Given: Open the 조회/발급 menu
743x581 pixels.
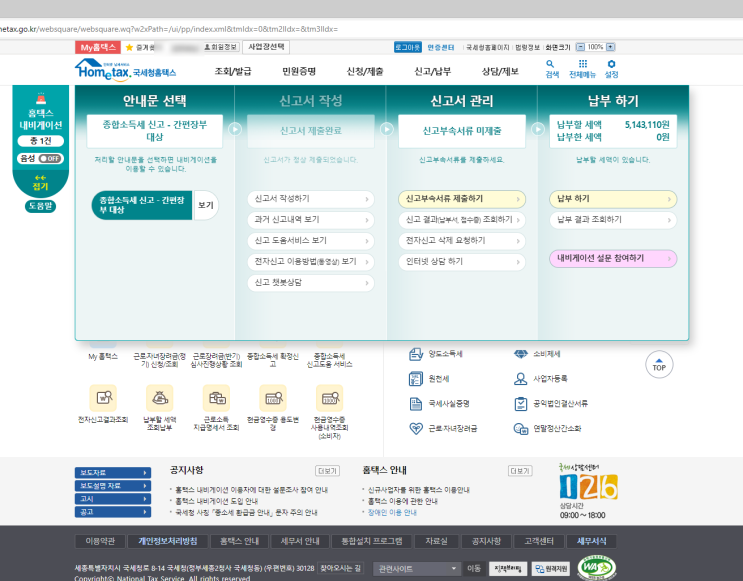Looking at the screenshot, I should 233,72.
